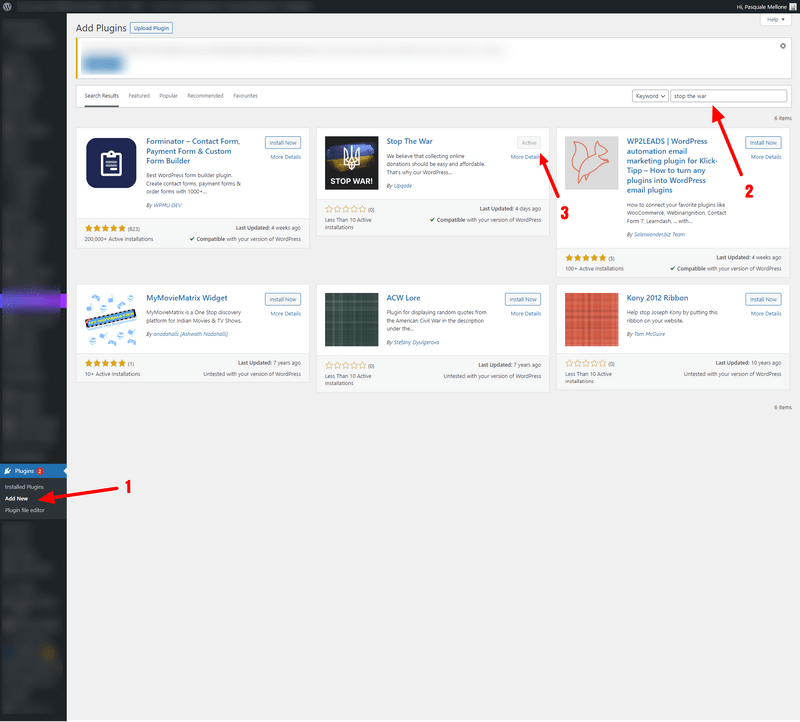Viewport: 800px width, 722px height.
Task: Click the Plugins update count badge
Action: click(x=40, y=471)
